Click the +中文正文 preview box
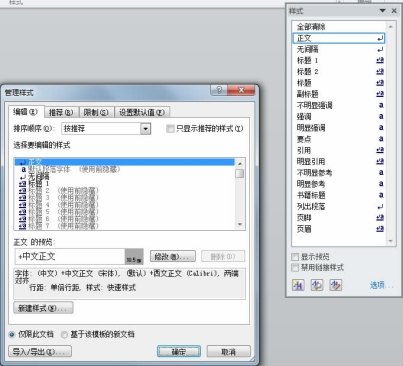The height and width of the screenshot is (366, 403). coord(79,256)
